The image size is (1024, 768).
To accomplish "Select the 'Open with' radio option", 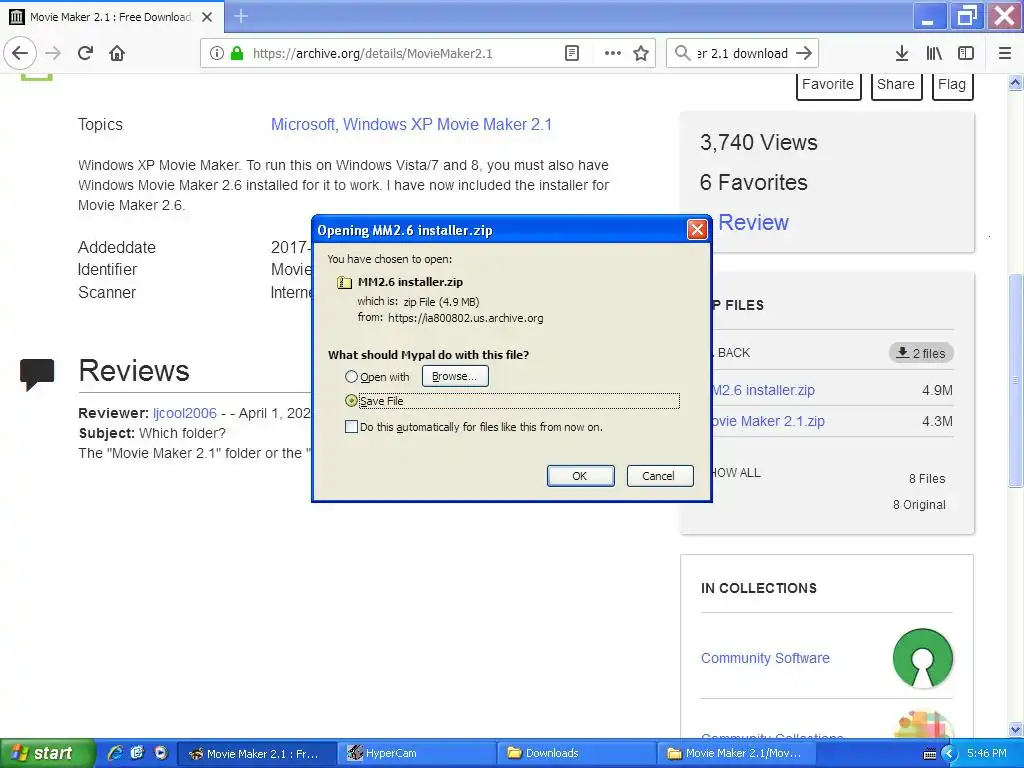I will [x=351, y=377].
